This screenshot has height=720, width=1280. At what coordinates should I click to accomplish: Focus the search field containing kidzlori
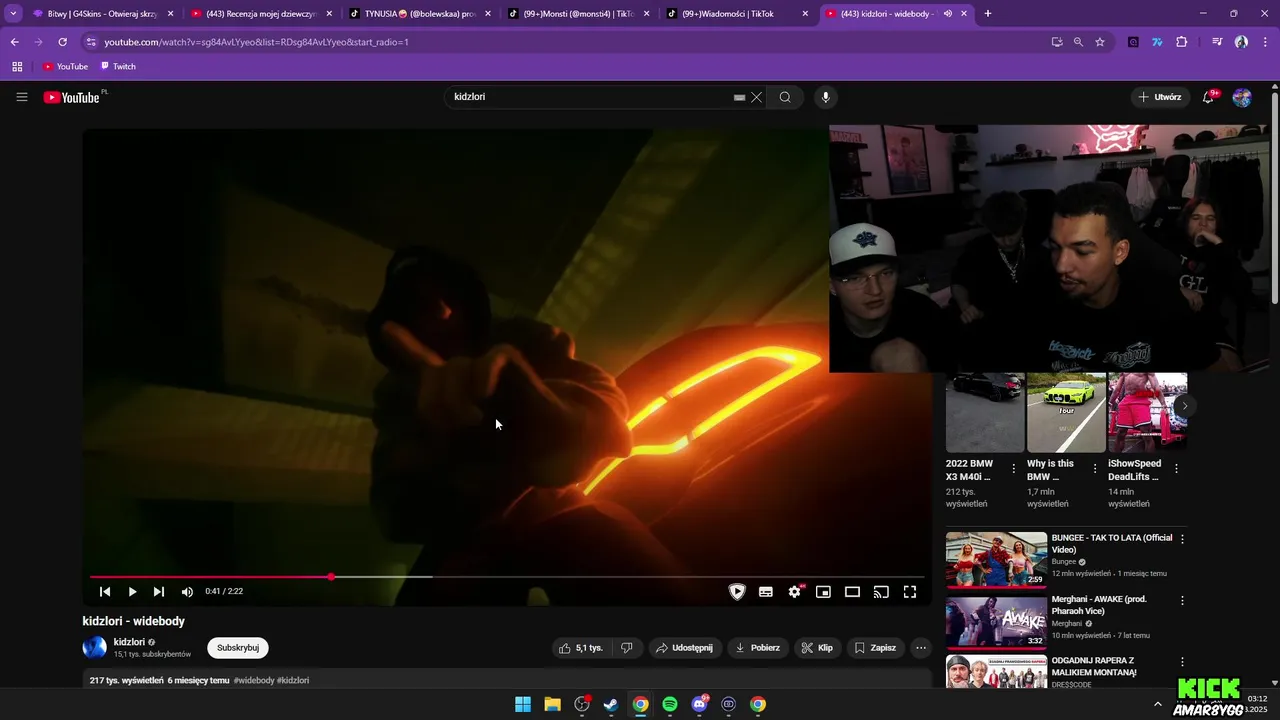click(x=590, y=97)
